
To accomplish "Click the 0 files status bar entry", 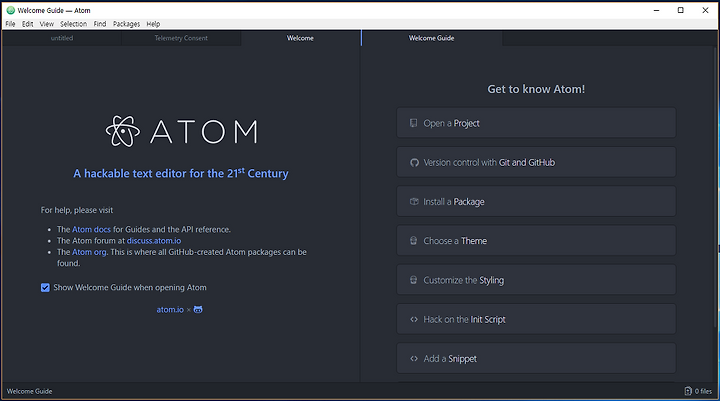I will pyautogui.click(x=698, y=391).
